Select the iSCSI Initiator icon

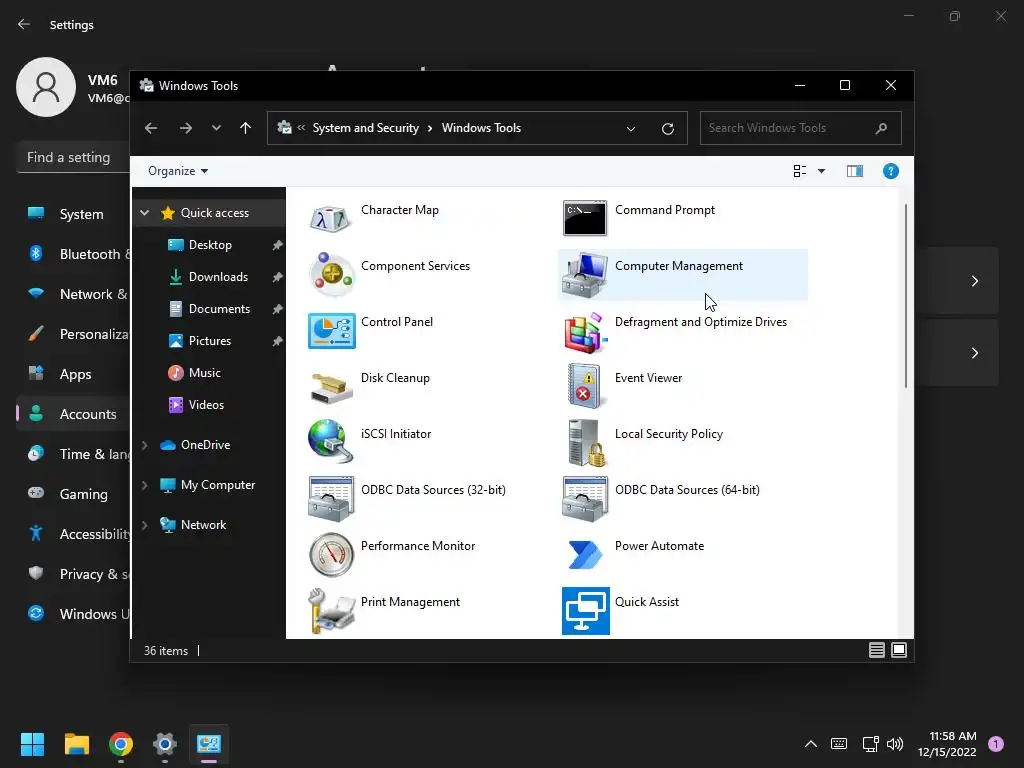coord(331,442)
